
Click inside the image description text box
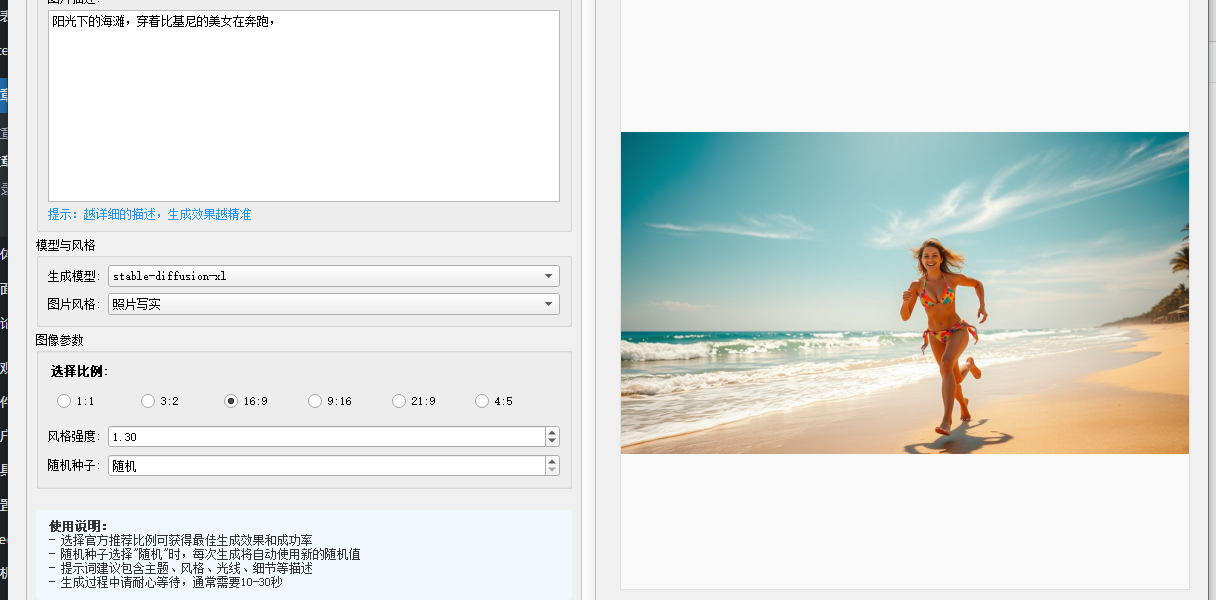coord(304,106)
